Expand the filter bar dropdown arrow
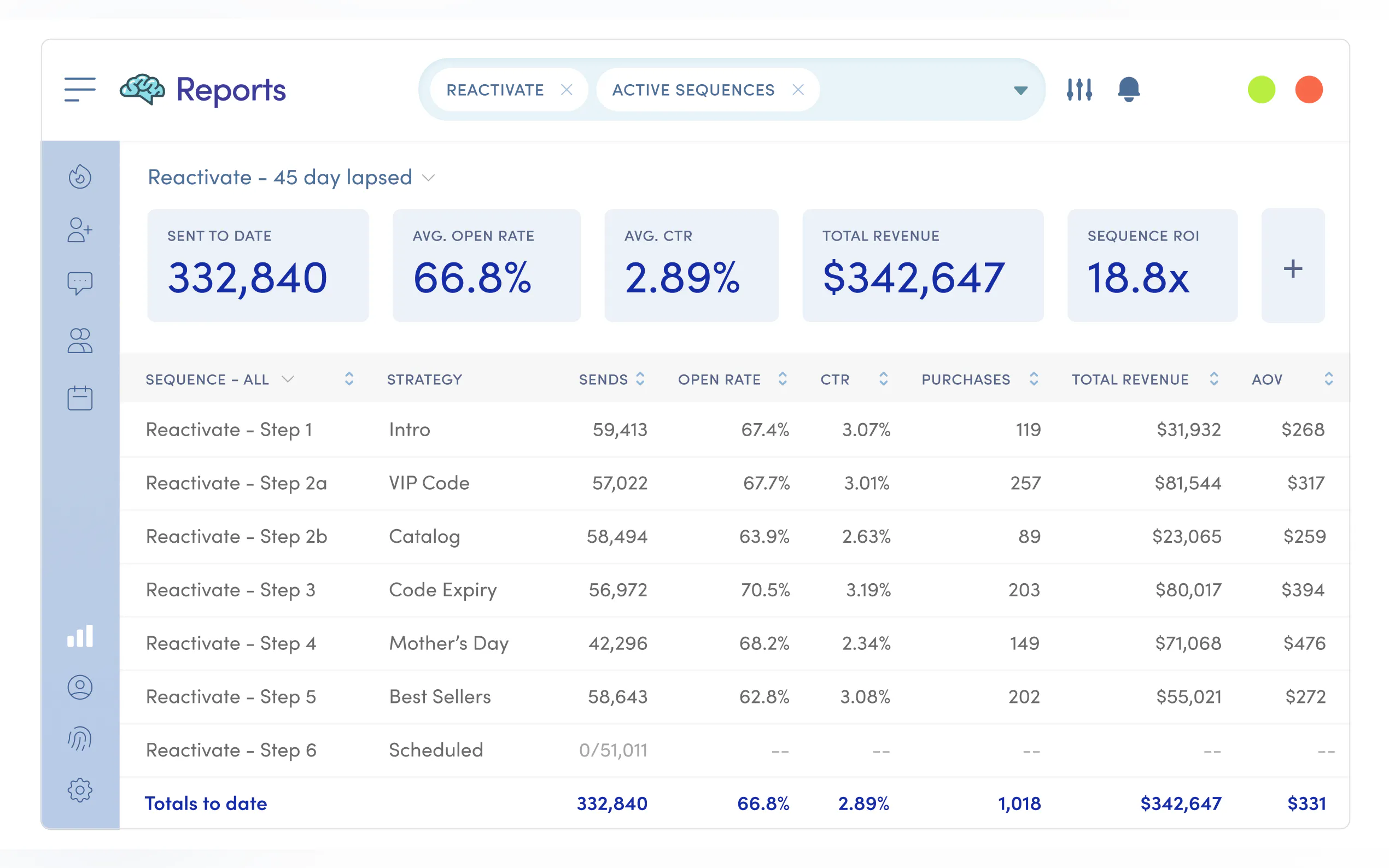The width and height of the screenshot is (1389, 868). [x=1020, y=91]
